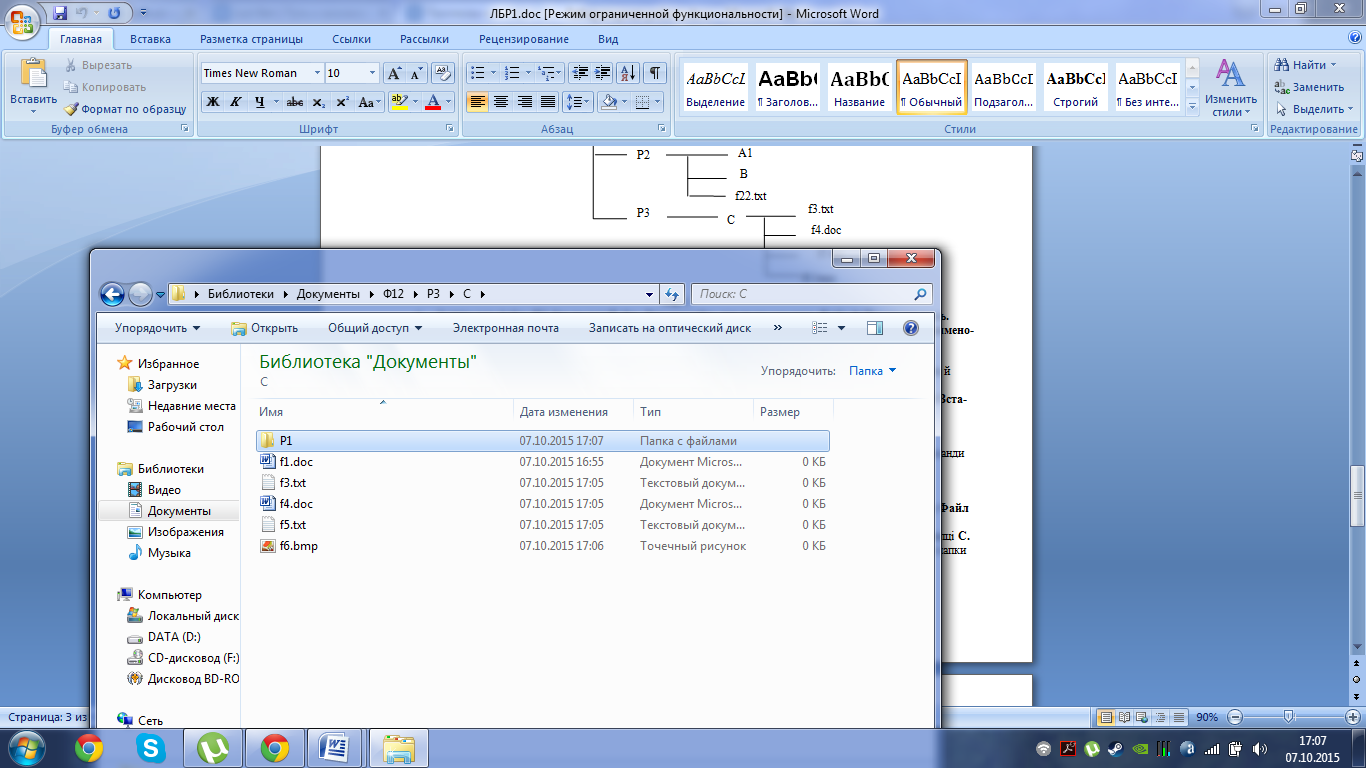This screenshot has height=768, width=1366.
Task: Open the Папка arrangement dropdown
Action: pyautogui.click(x=872, y=371)
